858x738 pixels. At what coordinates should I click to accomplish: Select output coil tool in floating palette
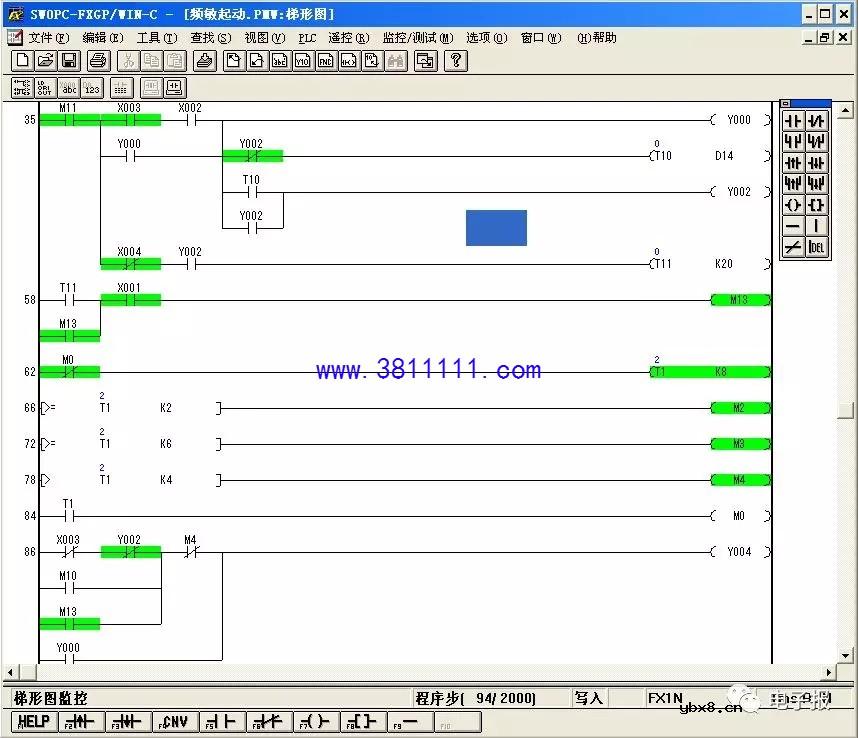pos(793,204)
